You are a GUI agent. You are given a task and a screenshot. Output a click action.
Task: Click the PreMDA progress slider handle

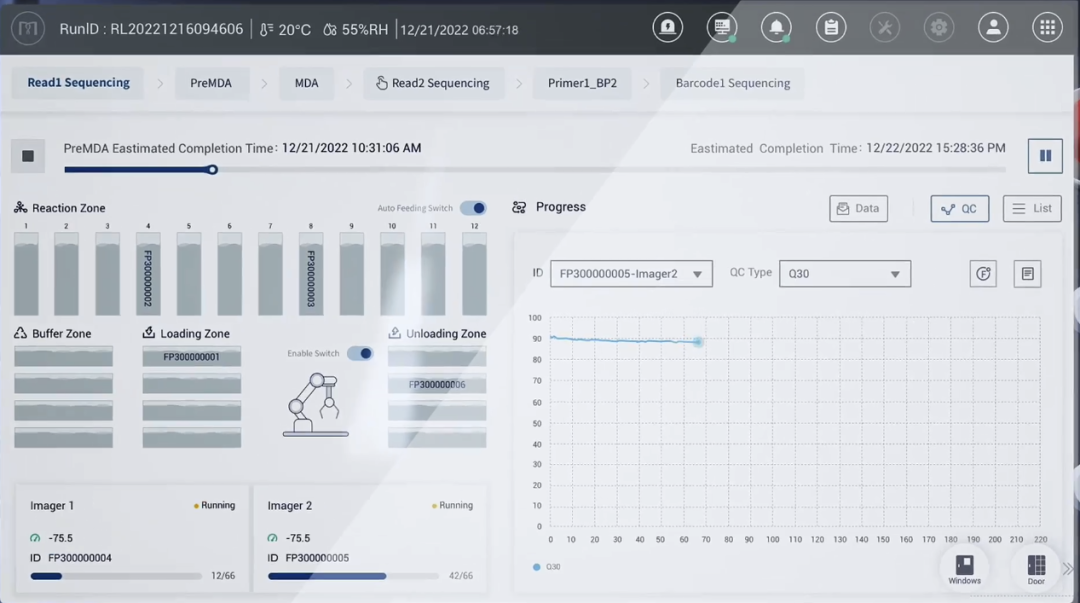[x=212, y=170]
